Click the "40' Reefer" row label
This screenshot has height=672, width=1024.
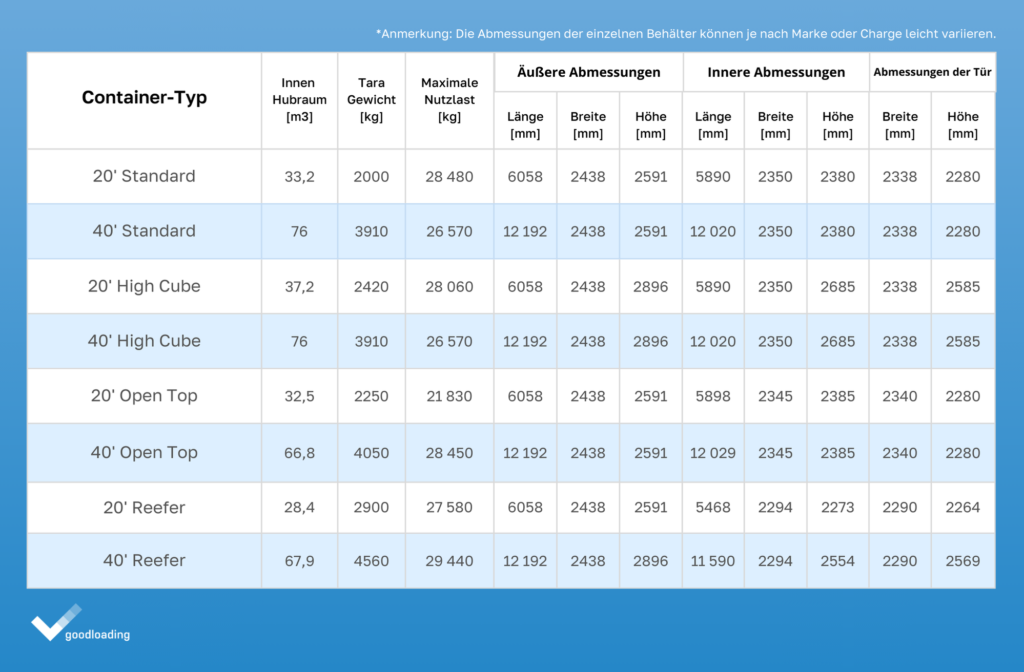click(144, 560)
